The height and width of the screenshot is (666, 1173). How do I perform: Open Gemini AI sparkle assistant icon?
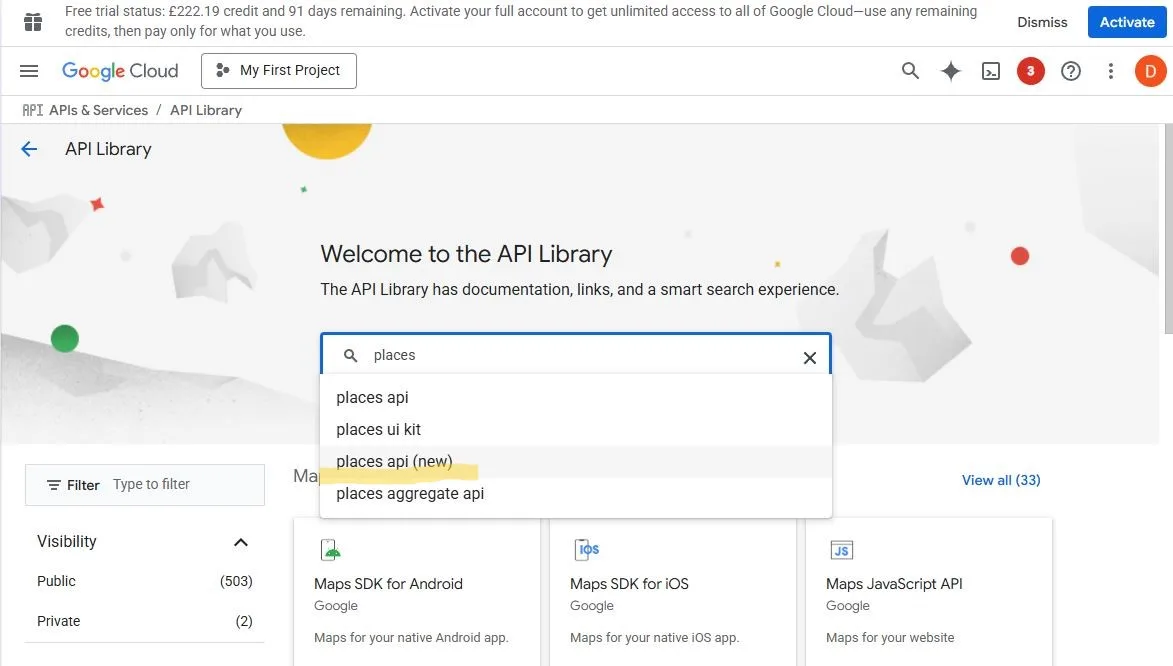(951, 71)
